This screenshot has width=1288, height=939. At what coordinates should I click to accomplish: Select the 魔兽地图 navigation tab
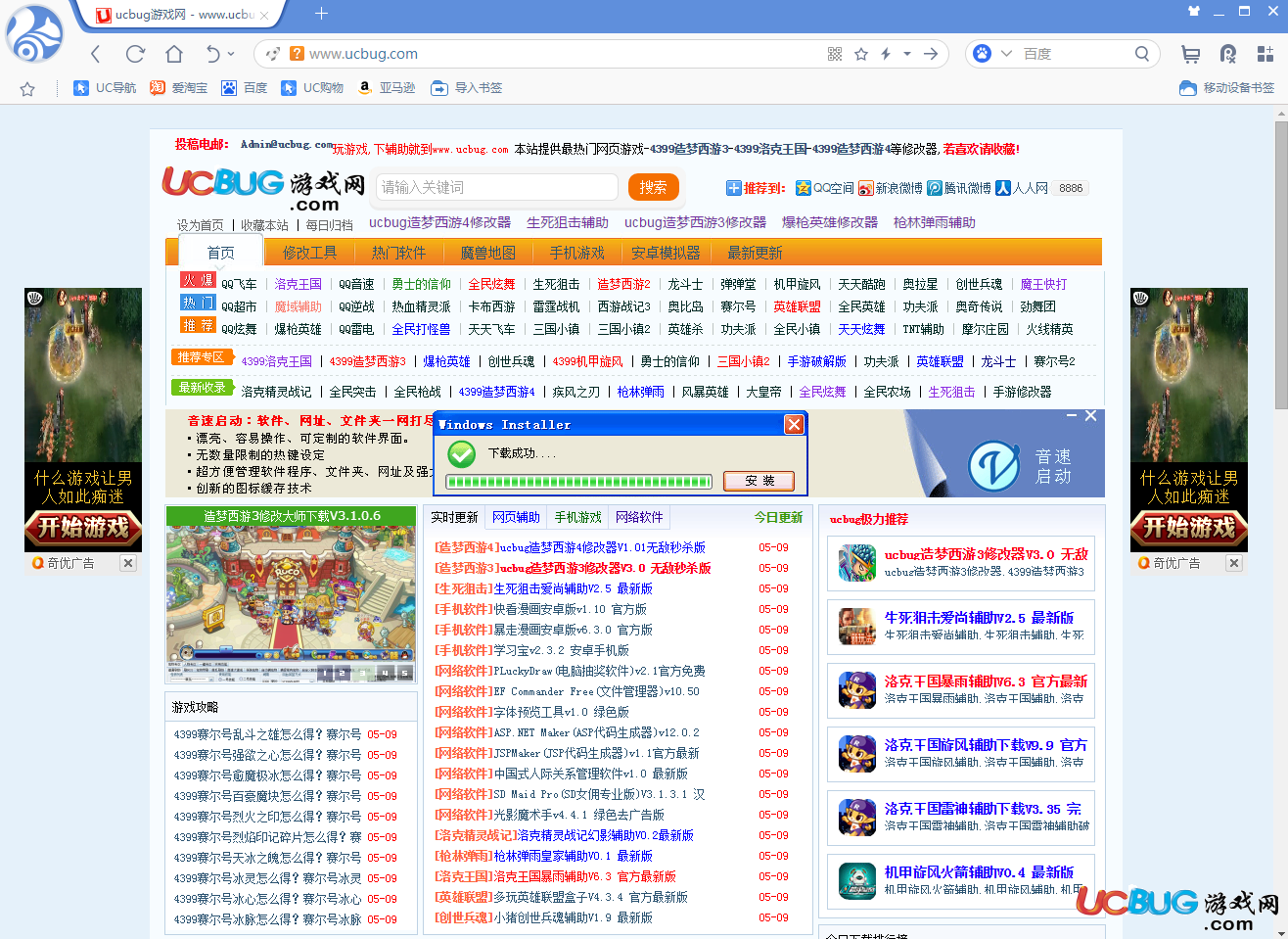(488, 253)
